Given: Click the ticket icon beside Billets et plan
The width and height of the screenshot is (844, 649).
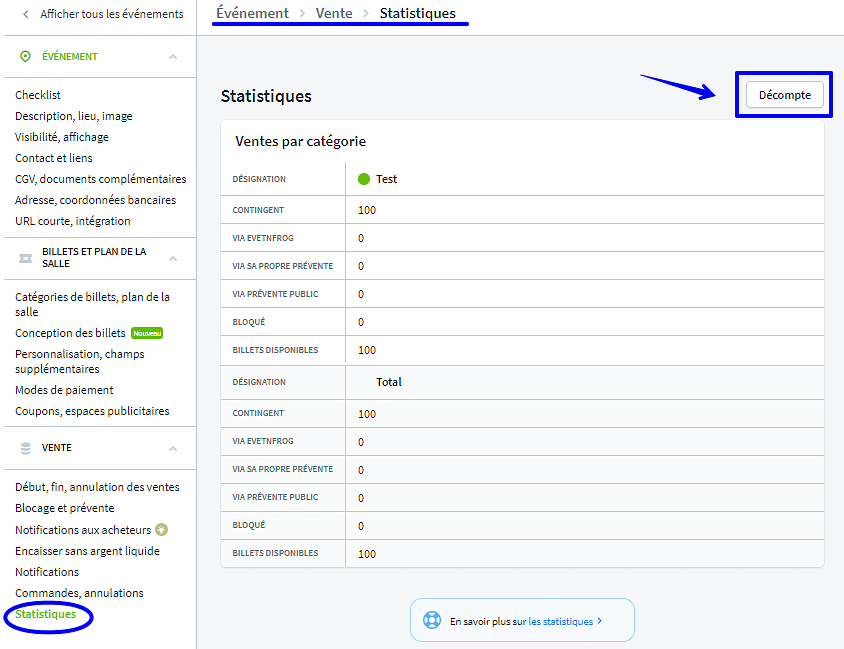Looking at the screenshot, I should tap(26, 258).
